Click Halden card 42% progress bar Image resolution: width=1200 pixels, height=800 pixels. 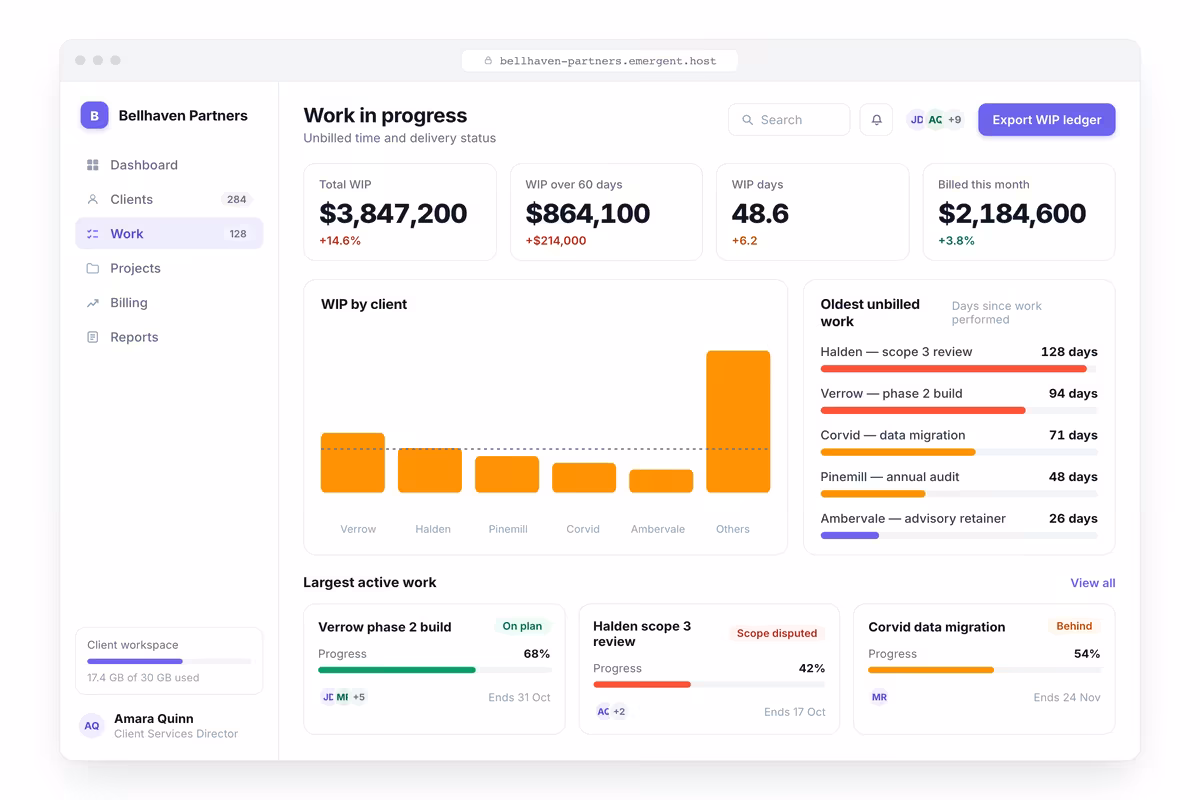(x=709, y=684)
